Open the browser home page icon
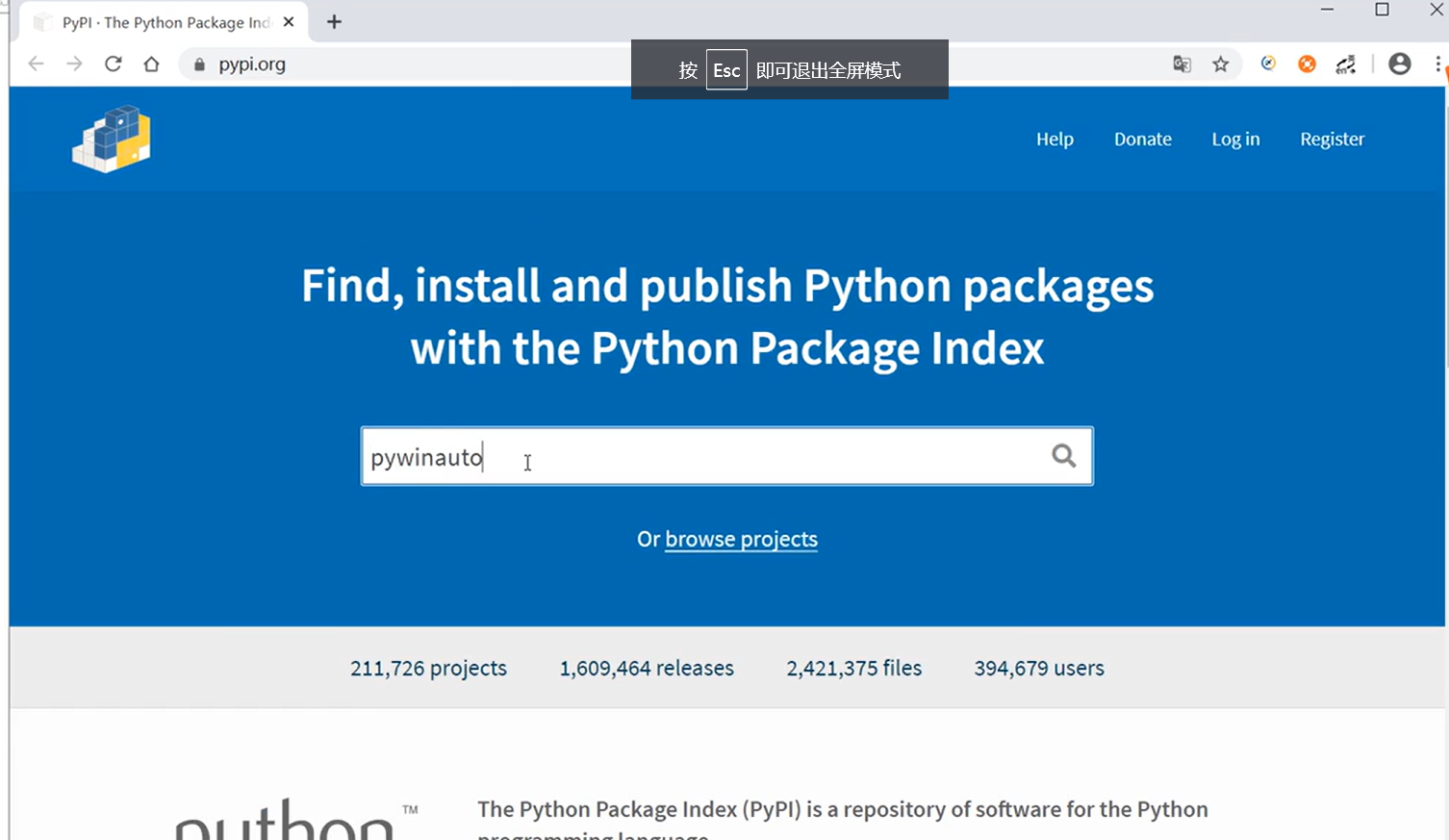 (151, 64)
